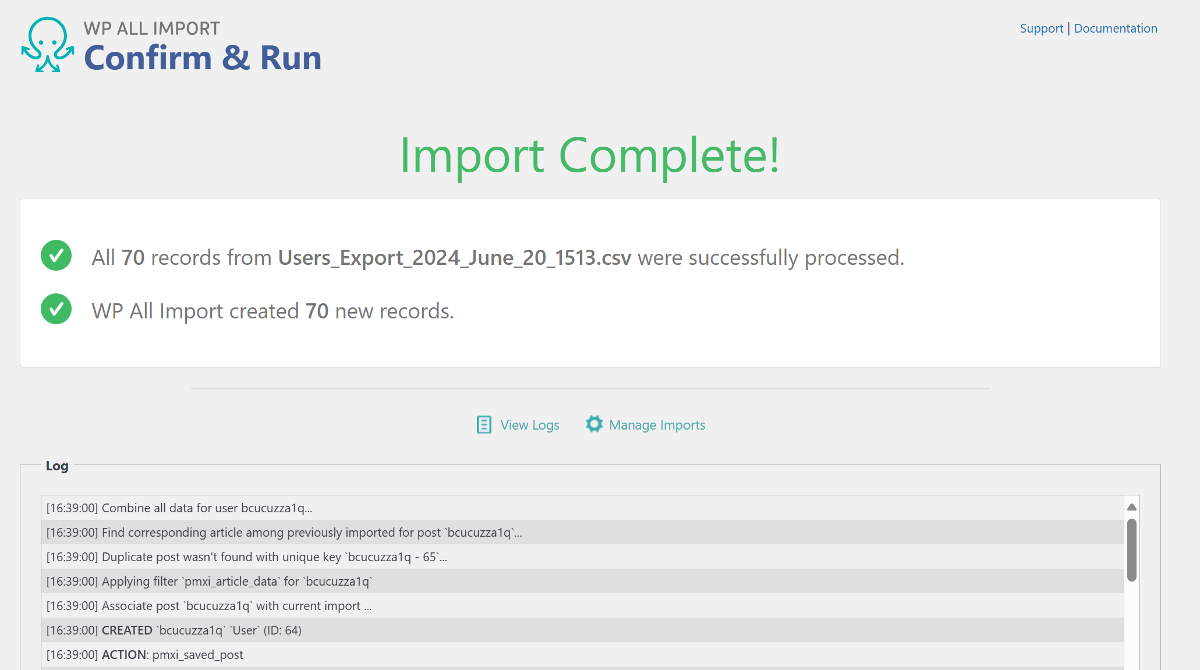The image size is (1200, 670).
Task: Open the Support link
Action: click(1041, 29)
